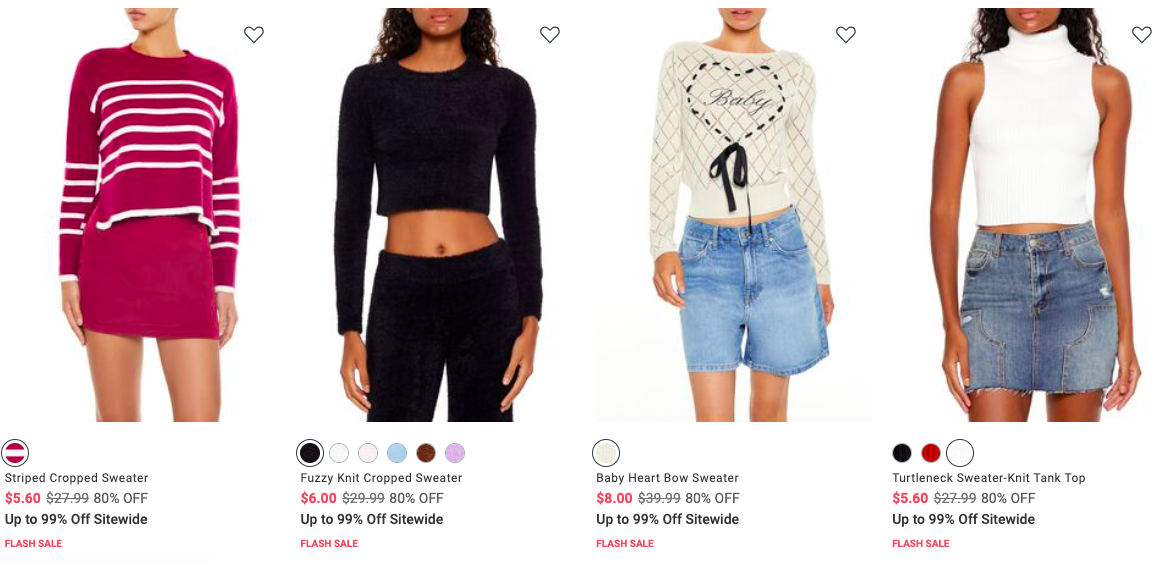Select lavender purple swatch for Fuzzy Knit Sweater

[x=455, y=453]
